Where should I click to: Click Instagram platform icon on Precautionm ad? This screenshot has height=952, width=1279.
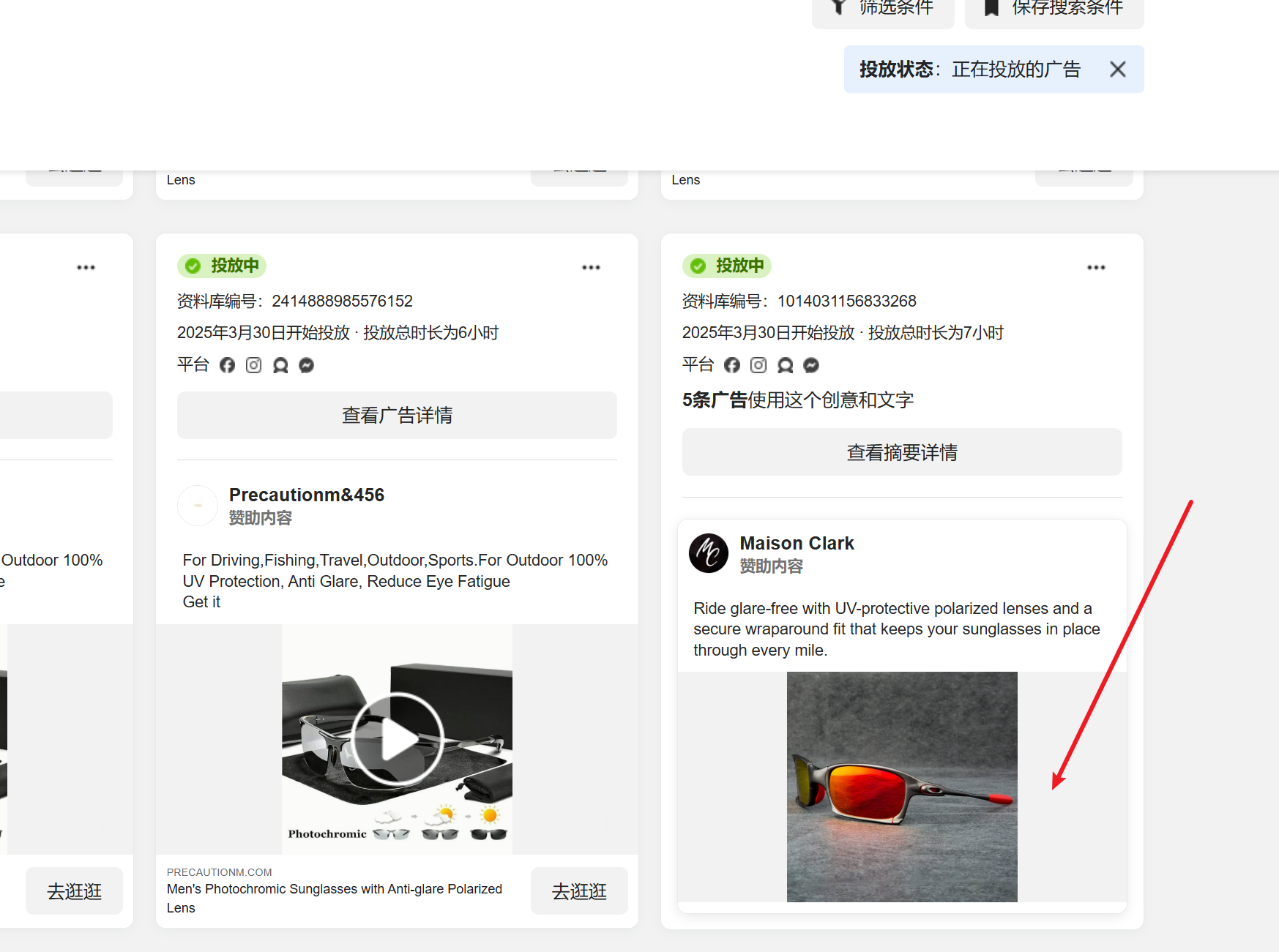253,365
